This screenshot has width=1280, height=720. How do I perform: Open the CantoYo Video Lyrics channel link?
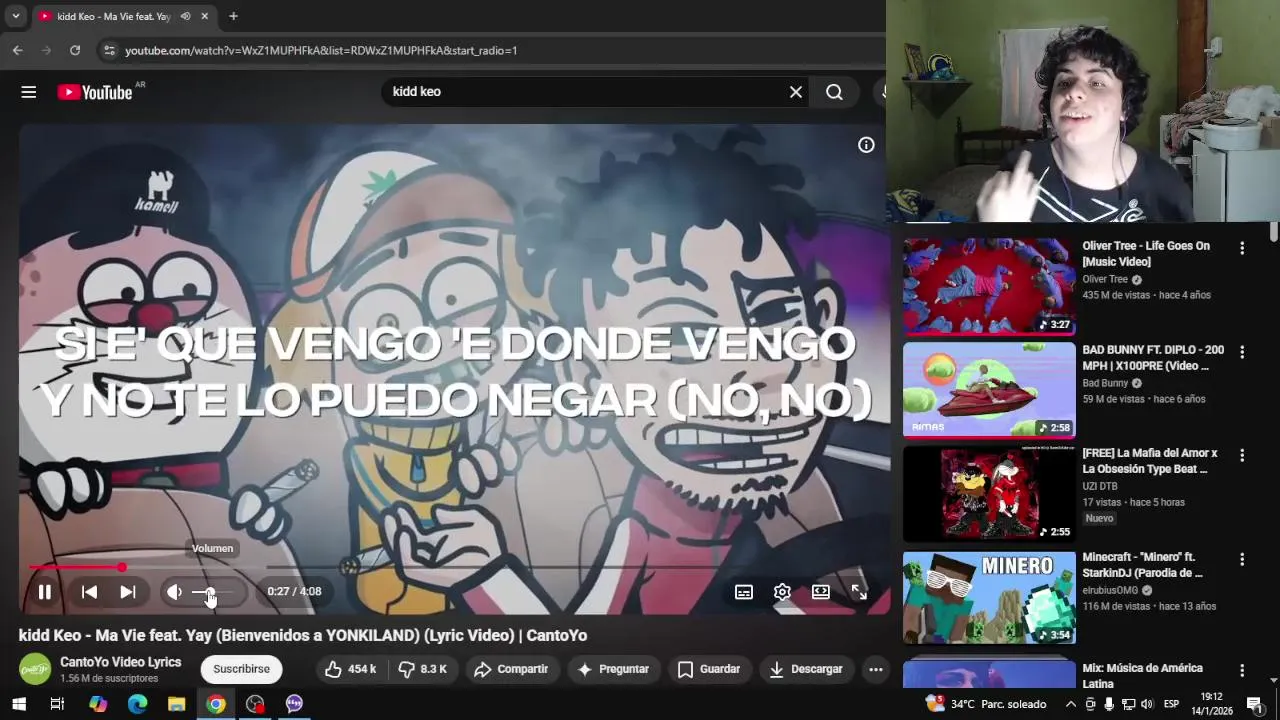120,662
